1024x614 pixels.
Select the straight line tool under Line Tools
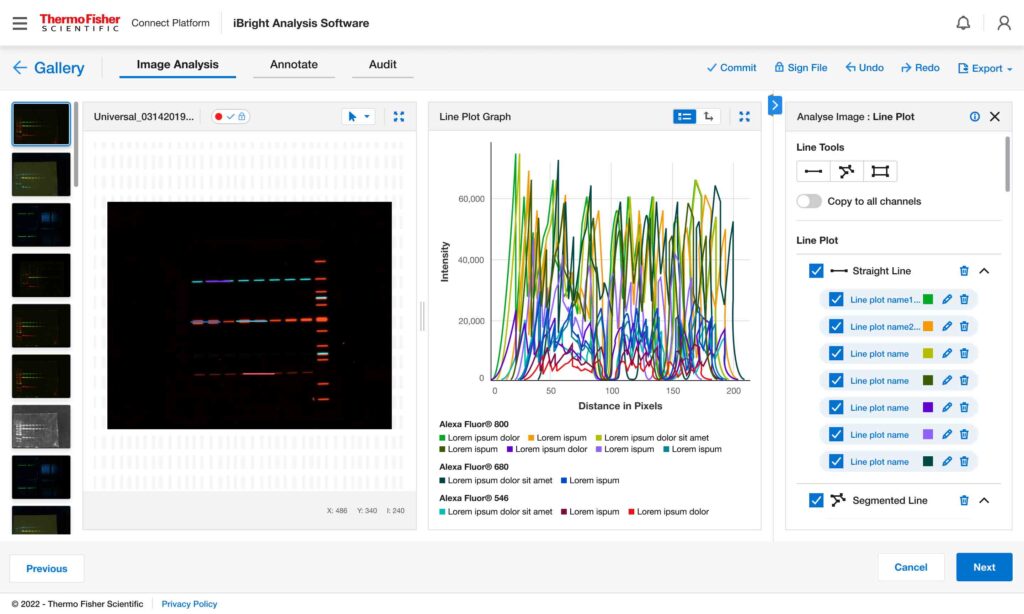[x=813, y=171]
